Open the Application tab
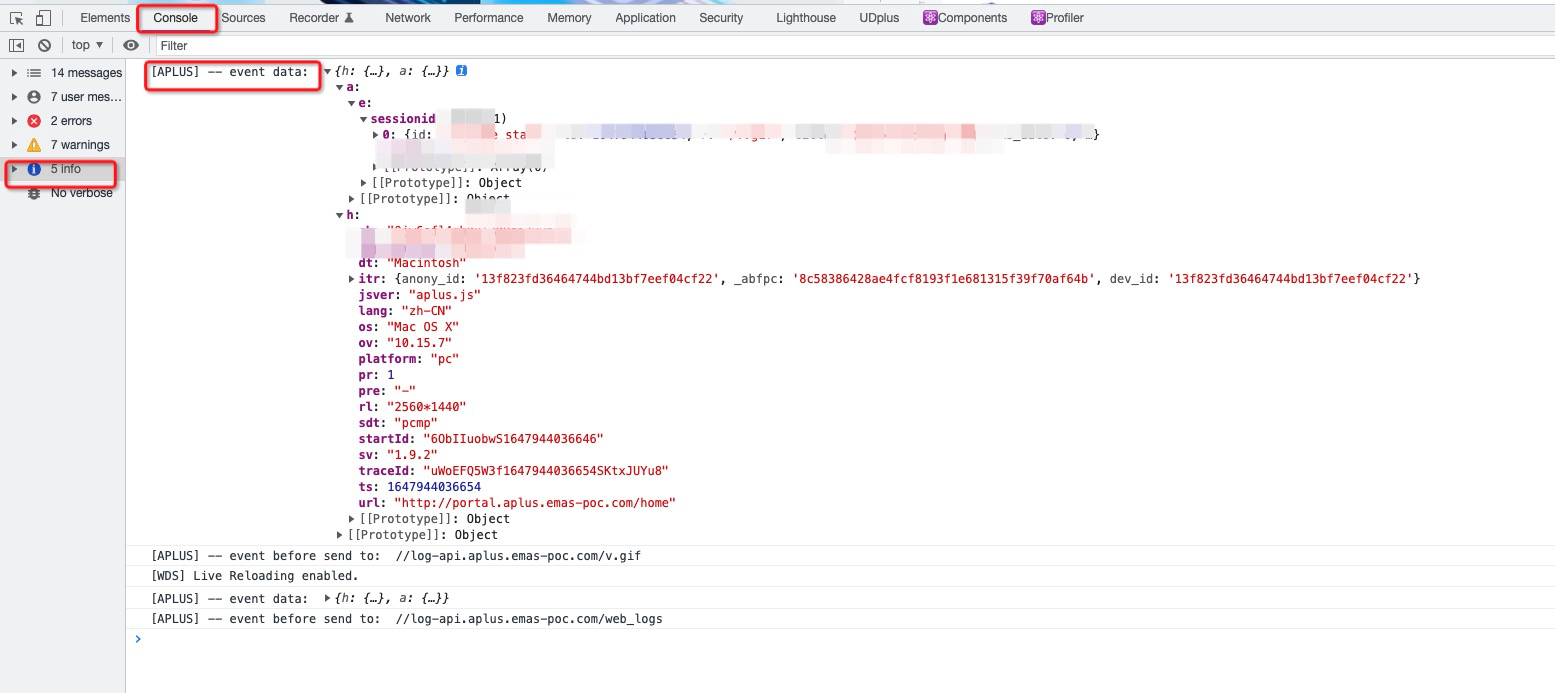The image size is (1555, 693). tap(645, 18)
